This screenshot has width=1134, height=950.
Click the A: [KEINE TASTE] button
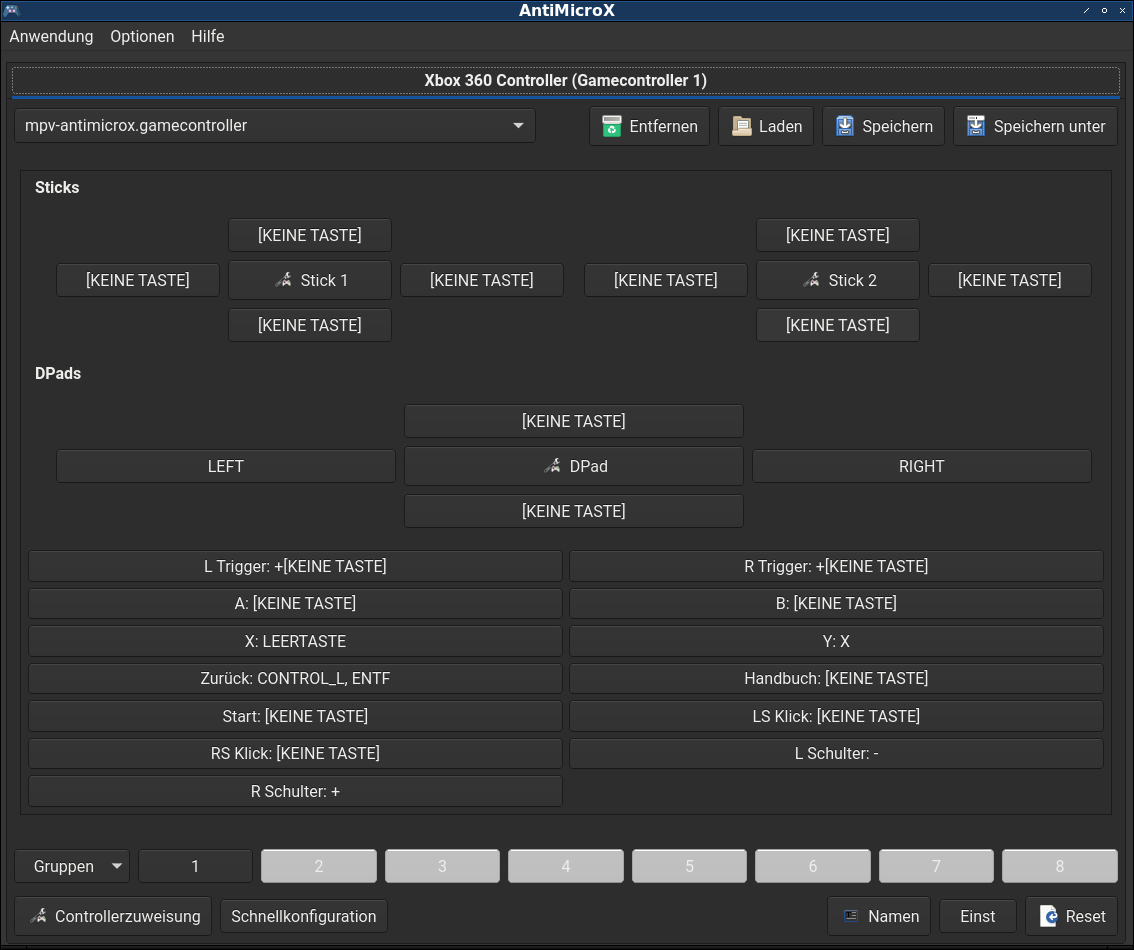tap(295, 603)
